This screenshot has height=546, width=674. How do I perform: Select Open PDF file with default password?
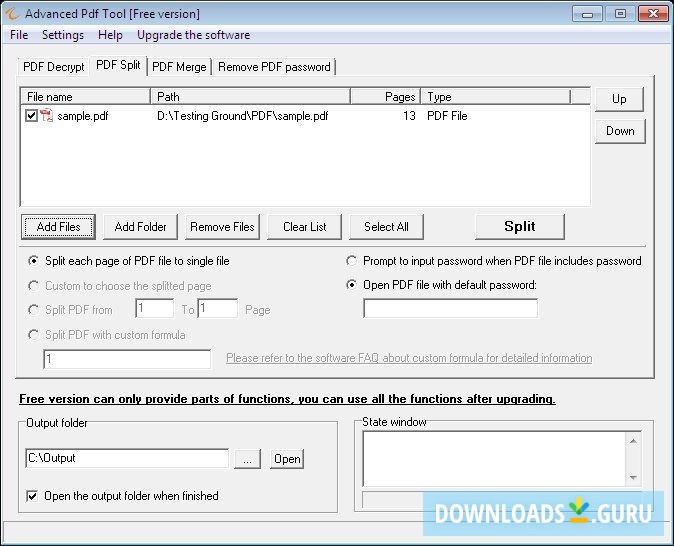351,285
